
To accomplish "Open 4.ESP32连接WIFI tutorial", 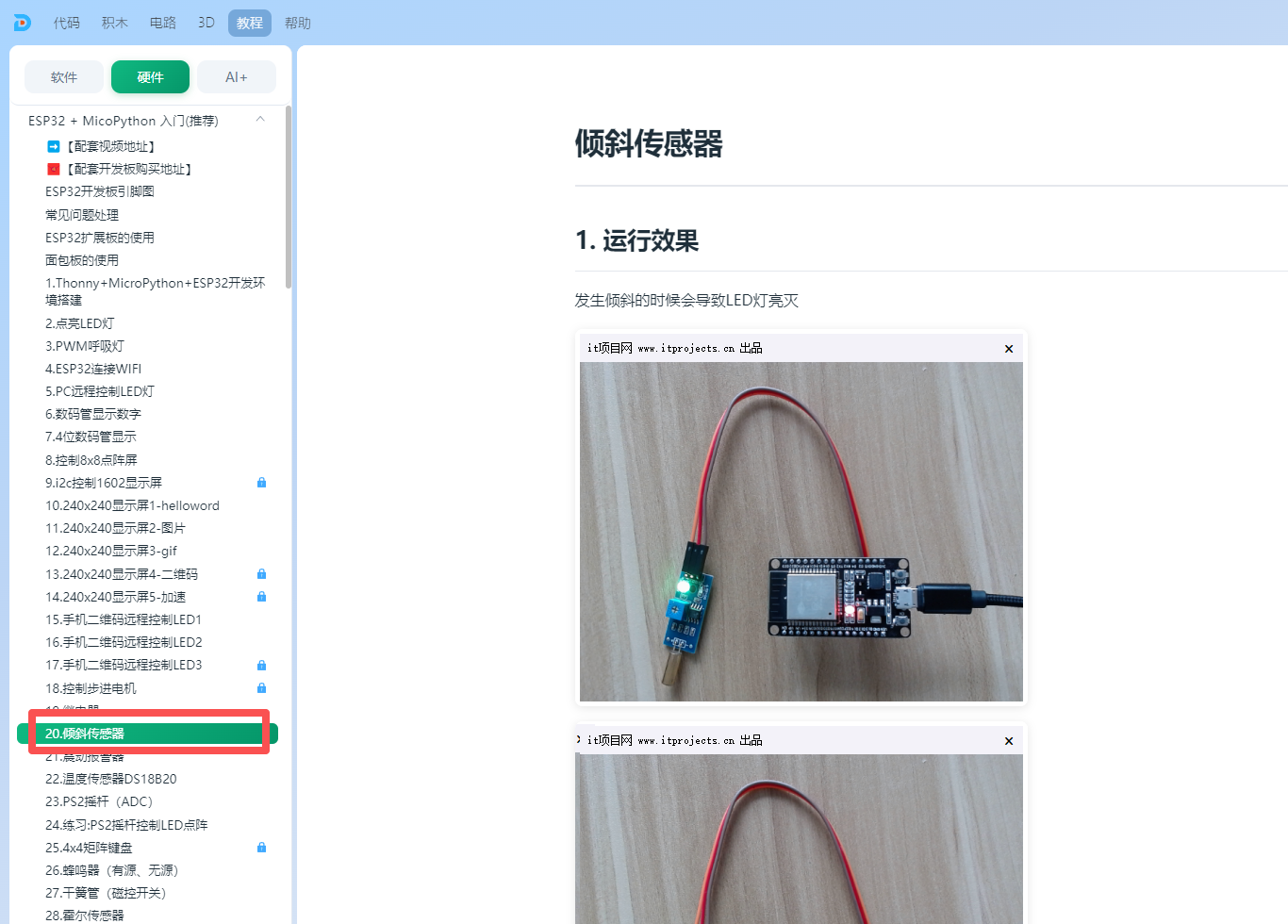I will (x=93, y=369).
